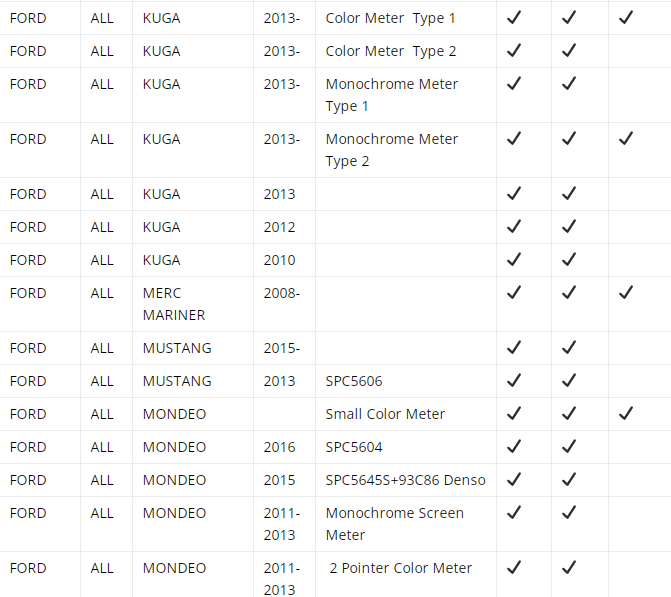Click second checkmark in Mustang SPC5606 row
671x597 pixels.
point(568,381)
